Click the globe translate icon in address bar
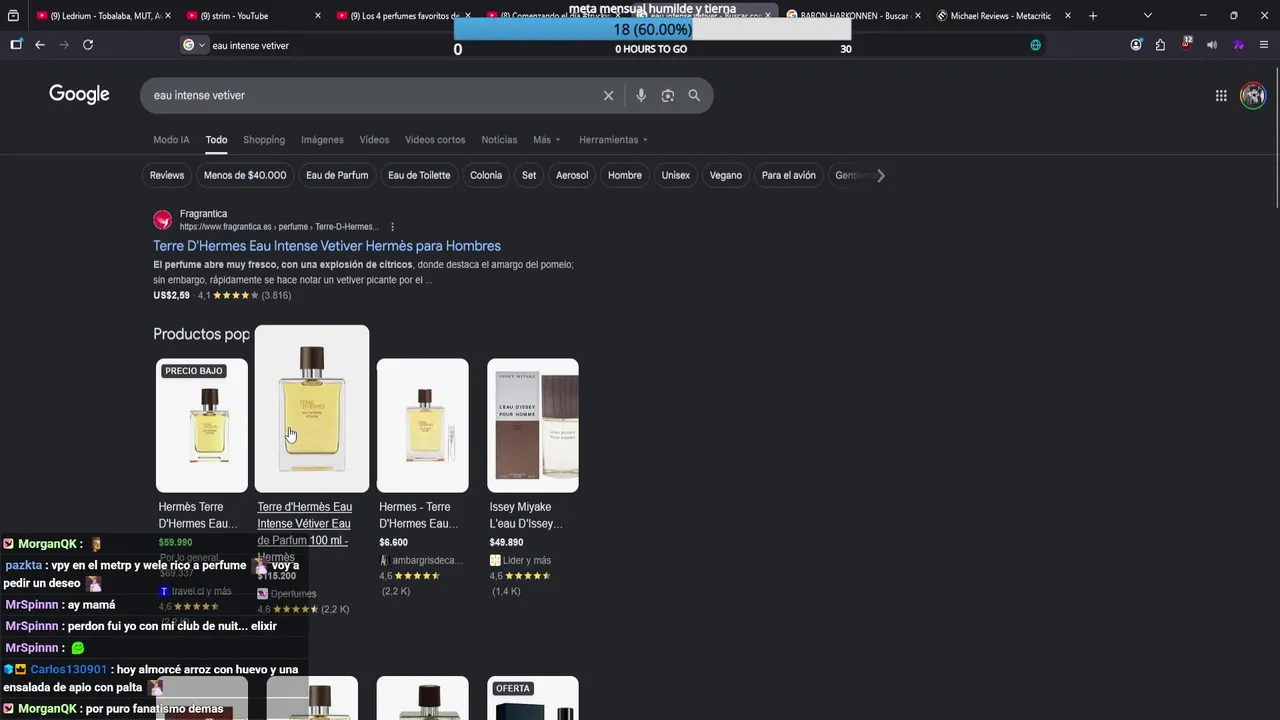Screen dimensions: 1280x720 click(x=1035, y=45)
